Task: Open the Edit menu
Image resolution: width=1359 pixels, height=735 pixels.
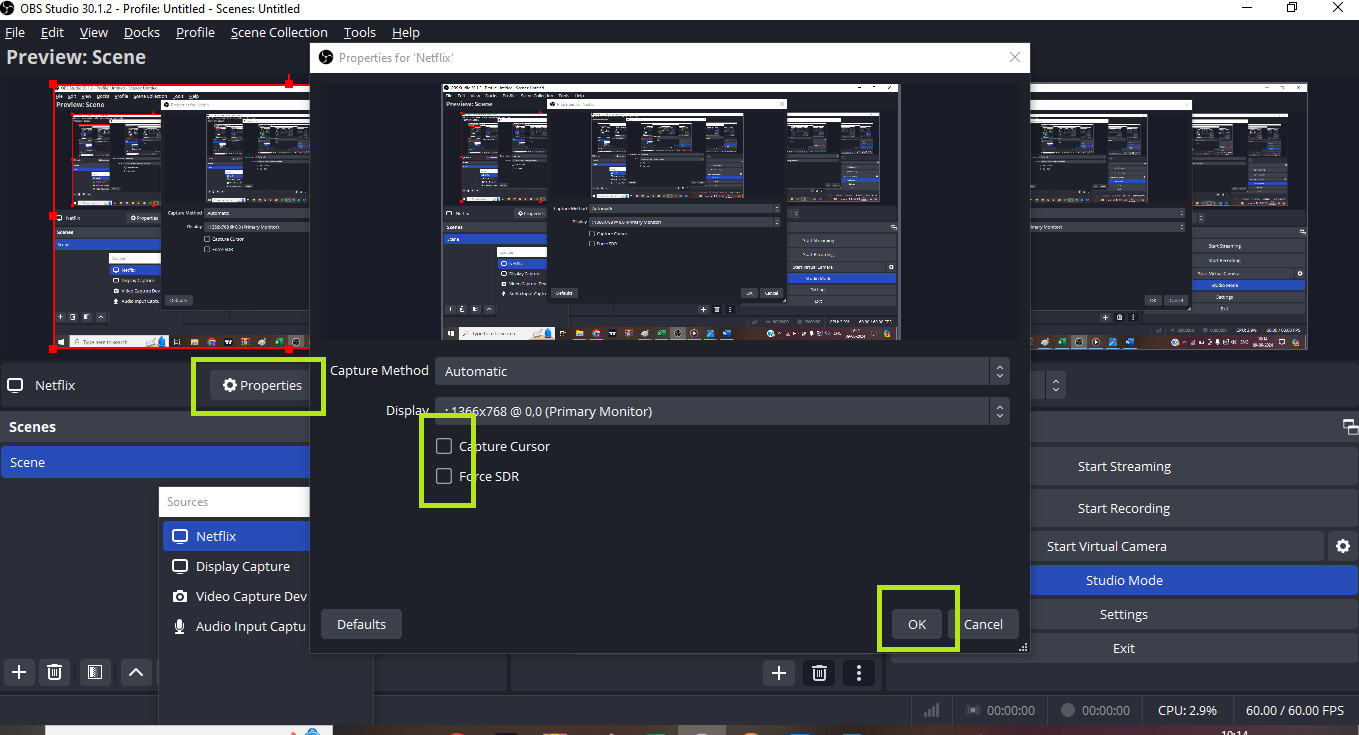Action: tap(52, 32)
